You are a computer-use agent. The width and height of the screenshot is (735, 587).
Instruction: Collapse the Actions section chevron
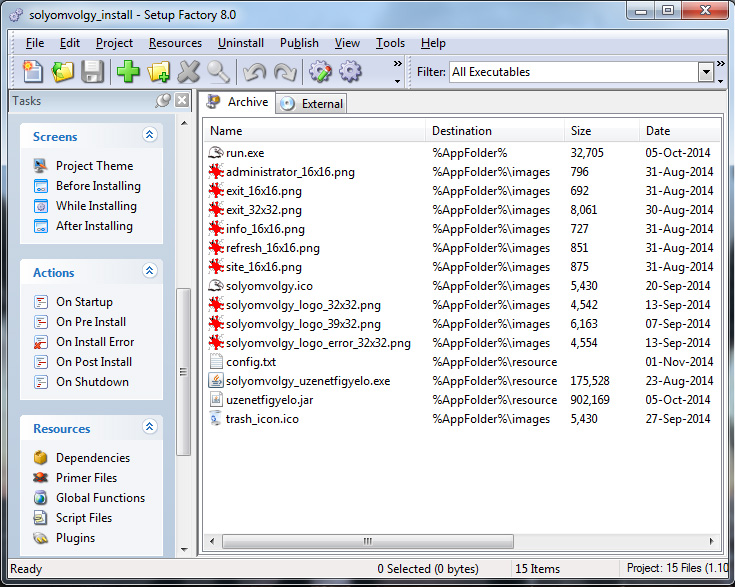[150, 271]
